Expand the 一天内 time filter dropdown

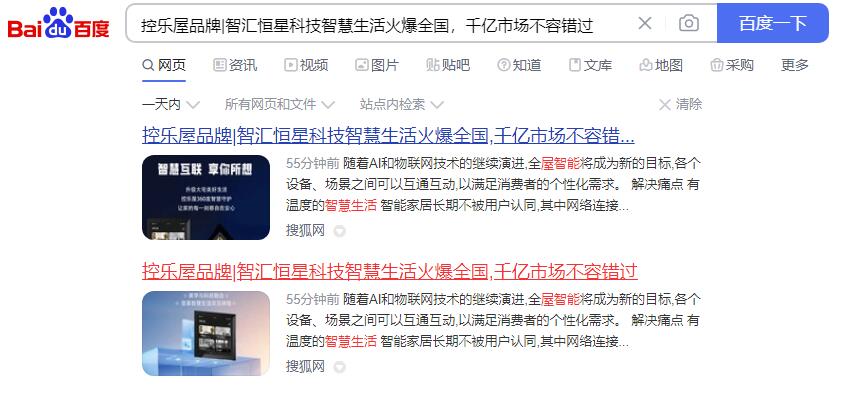[x=171, y=104]
